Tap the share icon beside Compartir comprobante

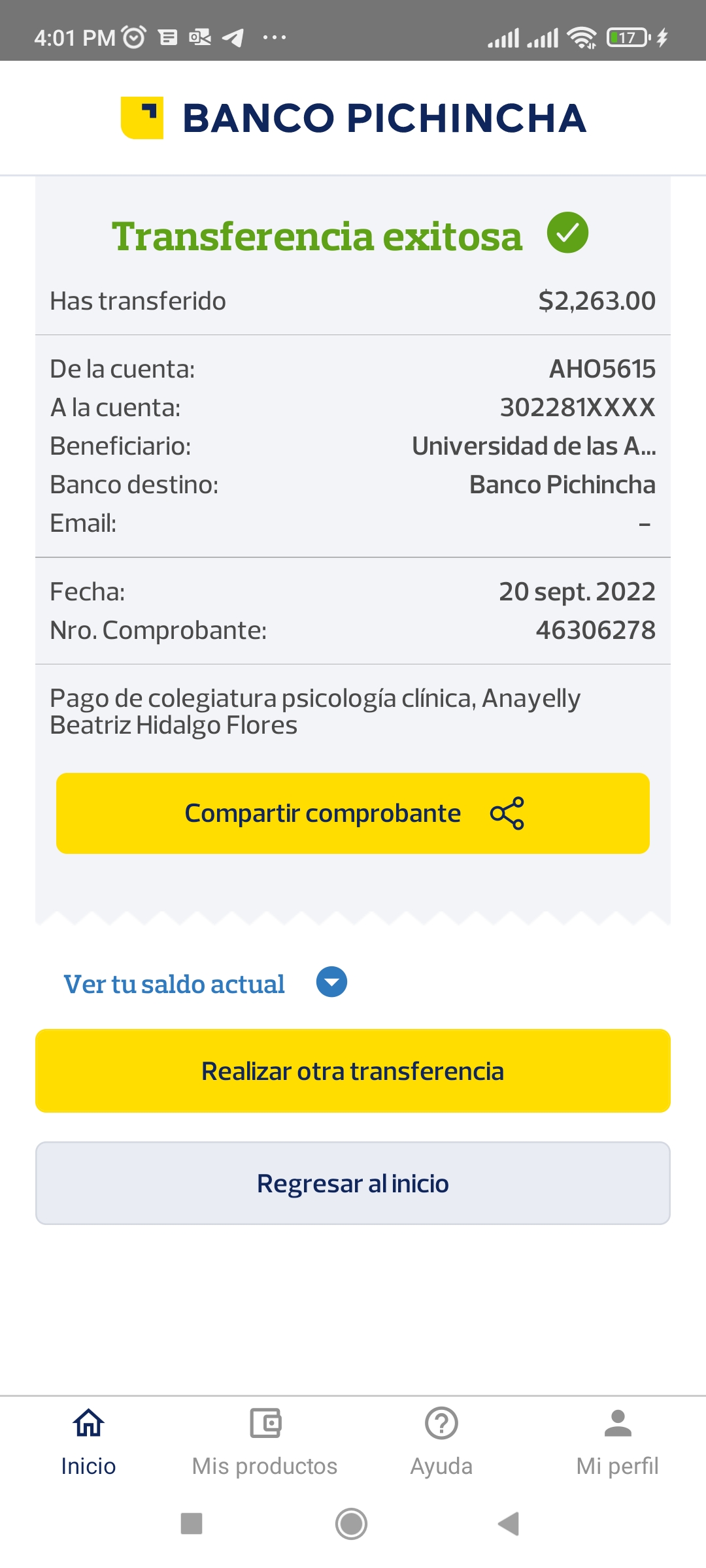click(507, 813)
